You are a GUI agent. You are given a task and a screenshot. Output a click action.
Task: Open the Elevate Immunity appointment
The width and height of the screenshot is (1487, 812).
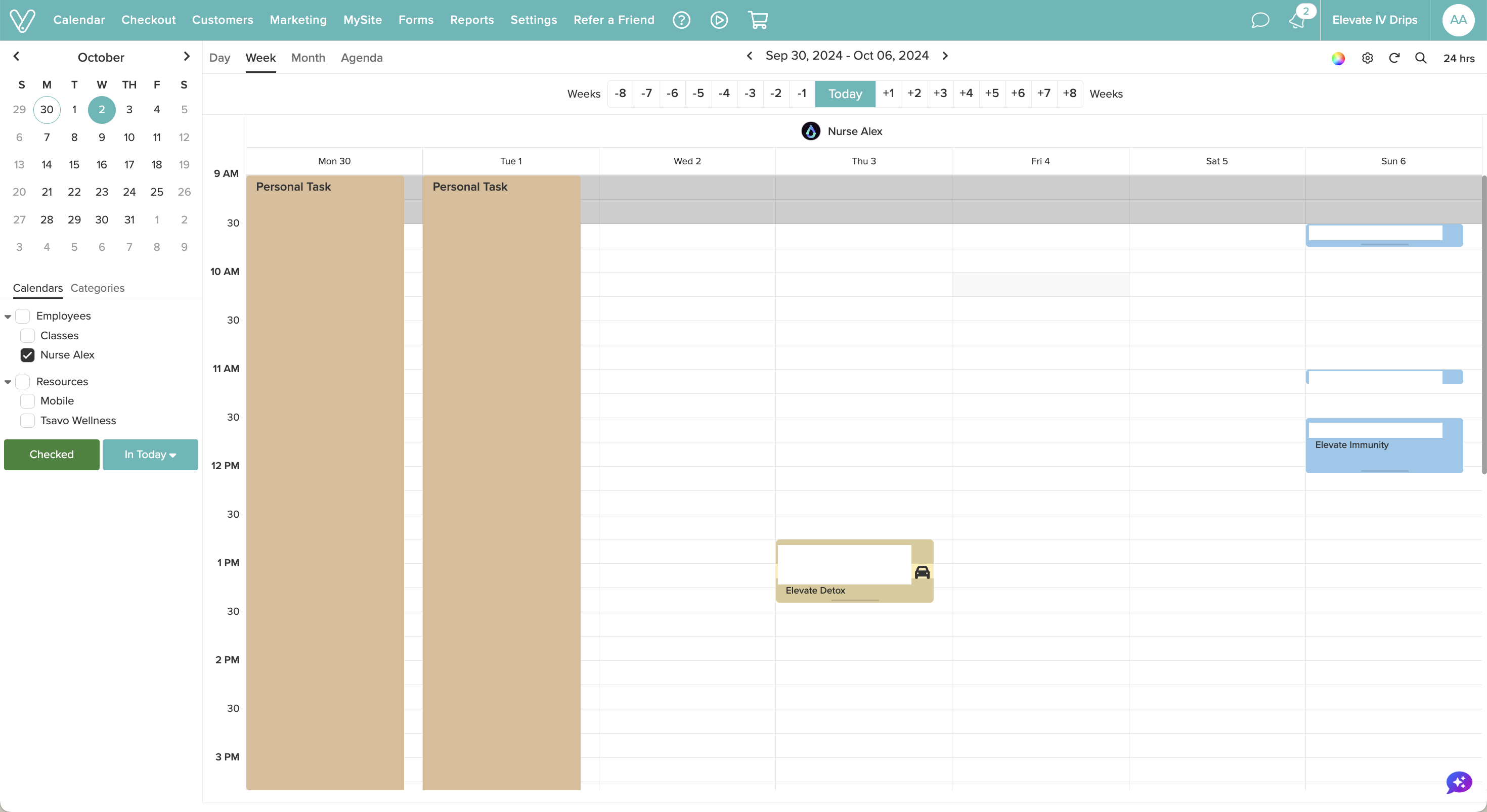(1384, 445)
